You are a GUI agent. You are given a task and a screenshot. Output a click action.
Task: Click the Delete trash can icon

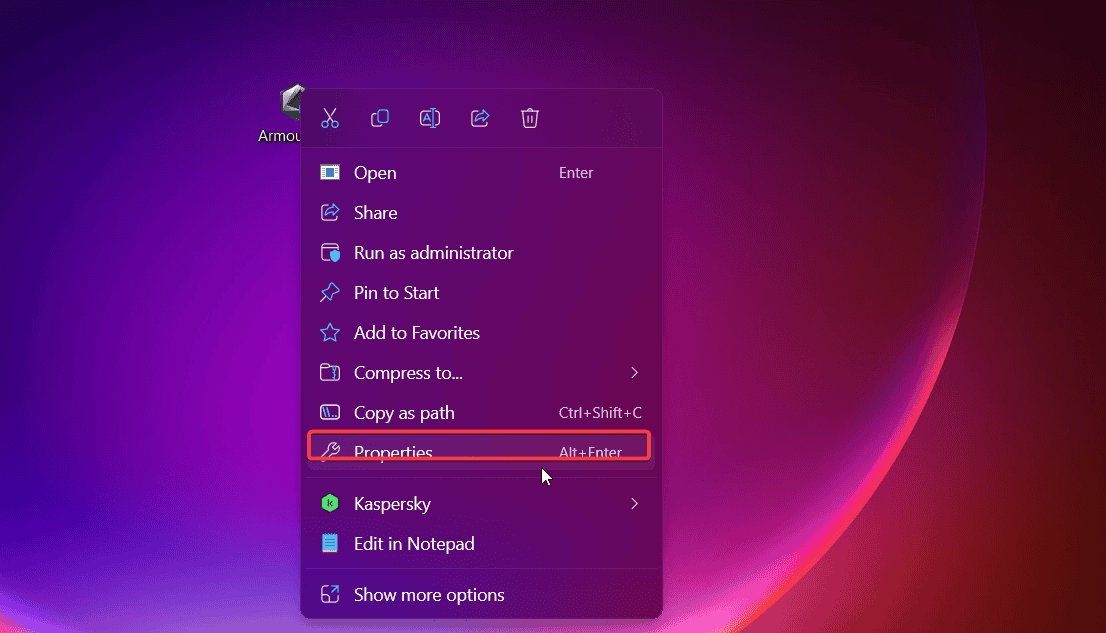pyautogui.click(x=530, y=118)
